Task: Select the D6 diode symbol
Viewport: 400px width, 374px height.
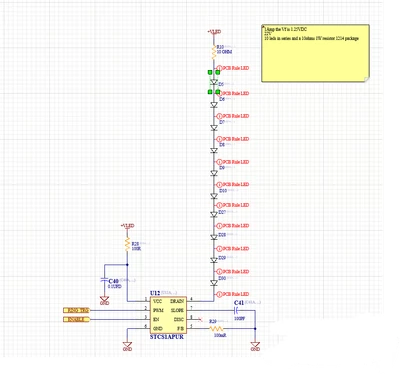Action: click(x=214, y=105)
